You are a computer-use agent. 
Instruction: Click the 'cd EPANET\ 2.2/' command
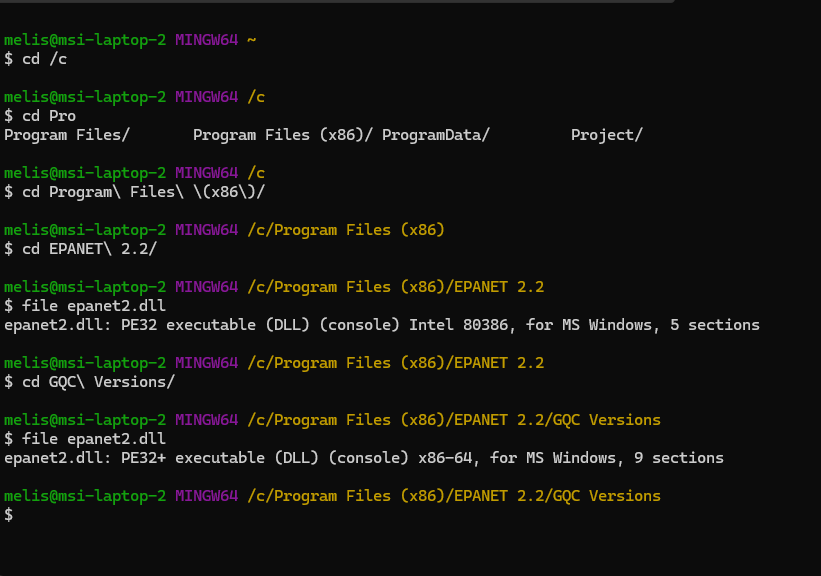click(90, 249)
